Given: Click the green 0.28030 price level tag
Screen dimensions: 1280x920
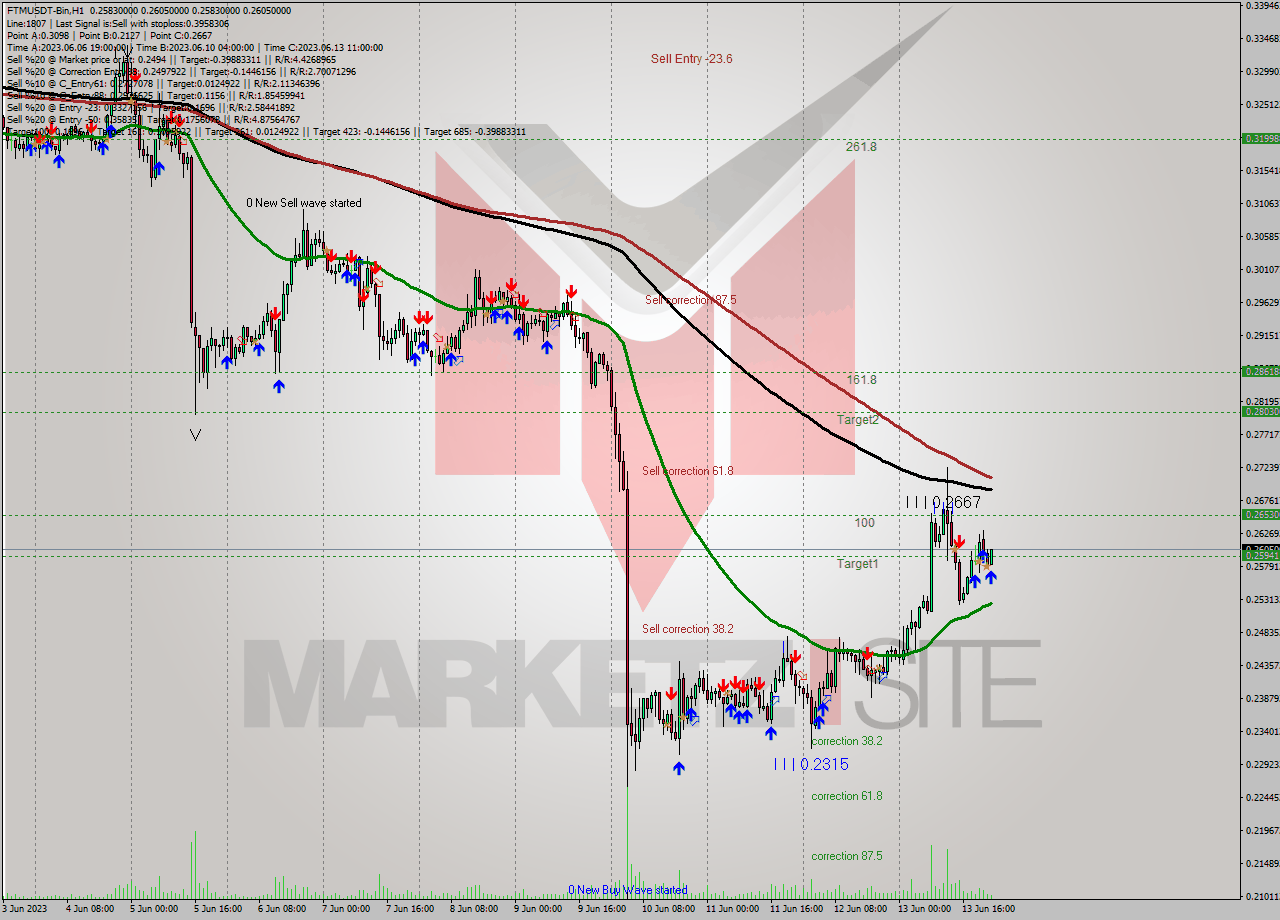Looking at the screenshot, I should pyautogui.click(x=1260, y=411).
